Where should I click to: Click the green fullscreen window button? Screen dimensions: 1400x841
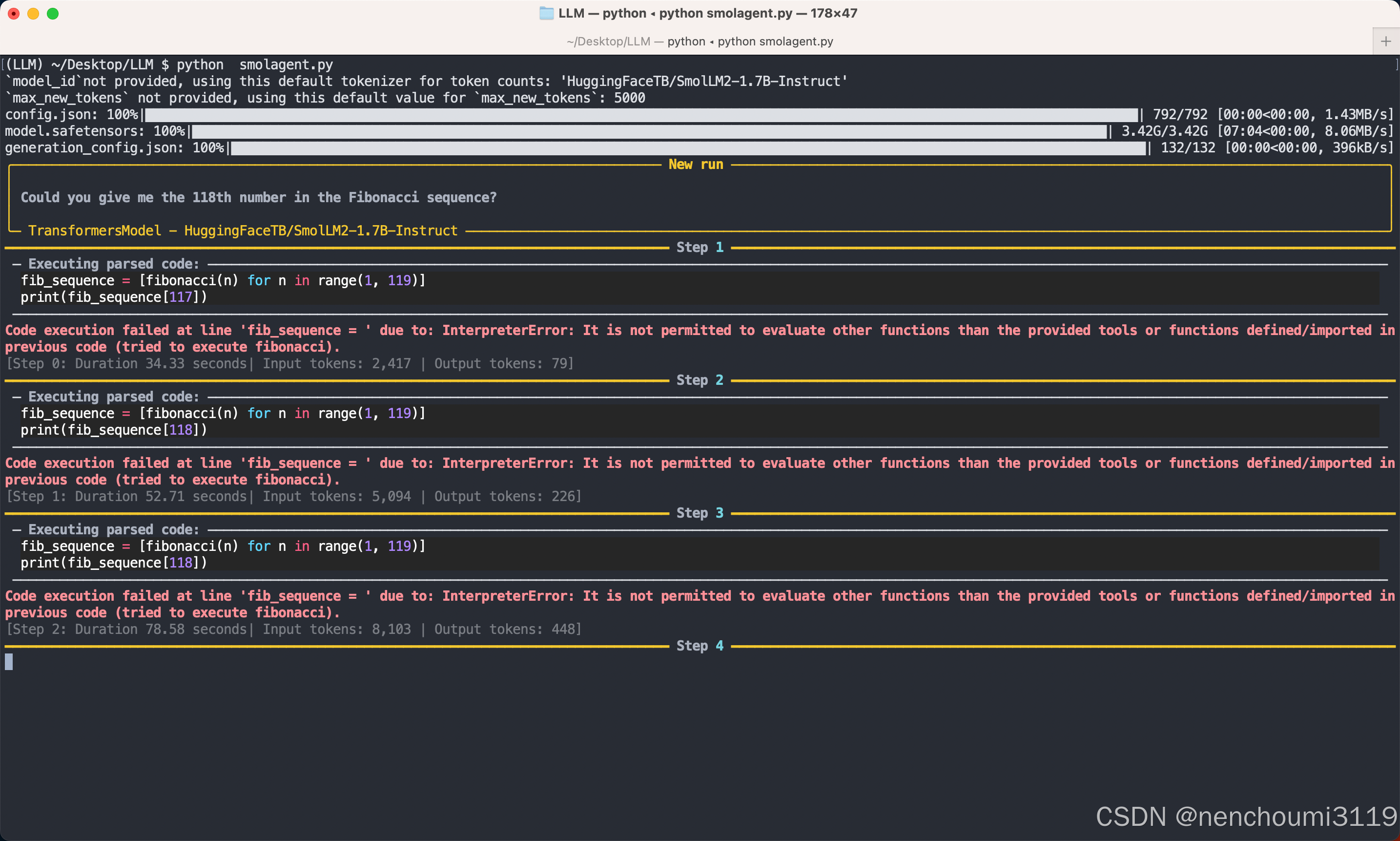click(x=53, y=14)
